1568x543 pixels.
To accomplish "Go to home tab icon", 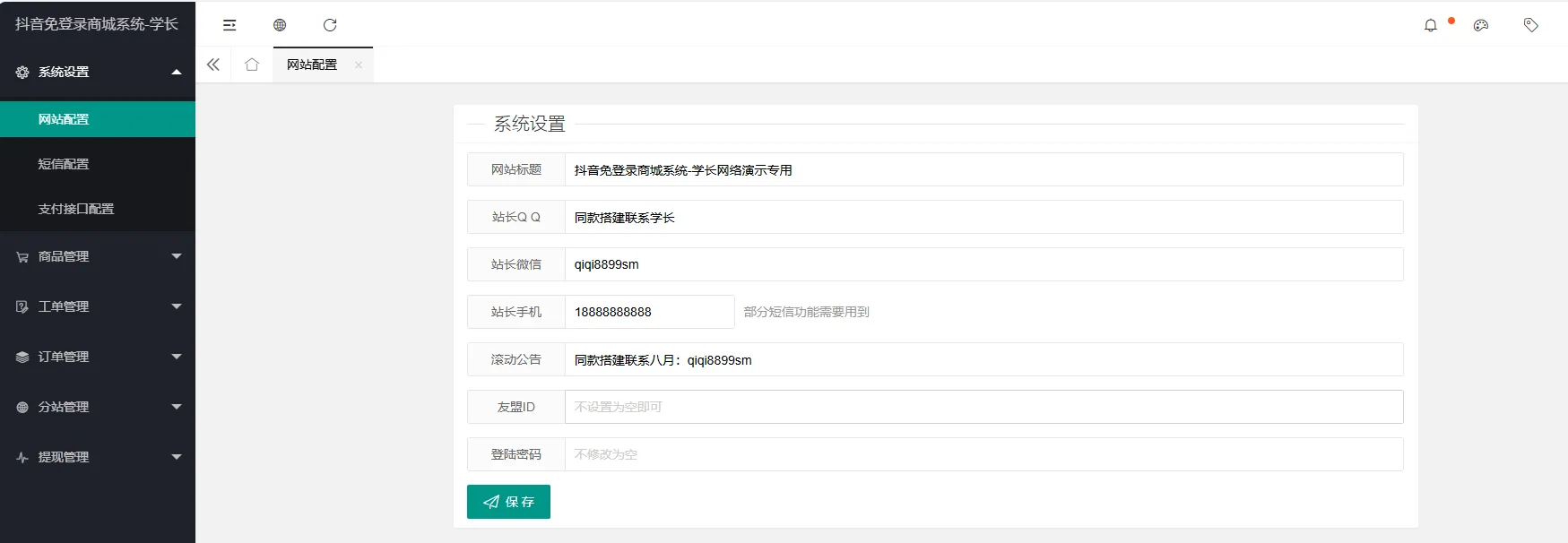I will tap(252, 65).
